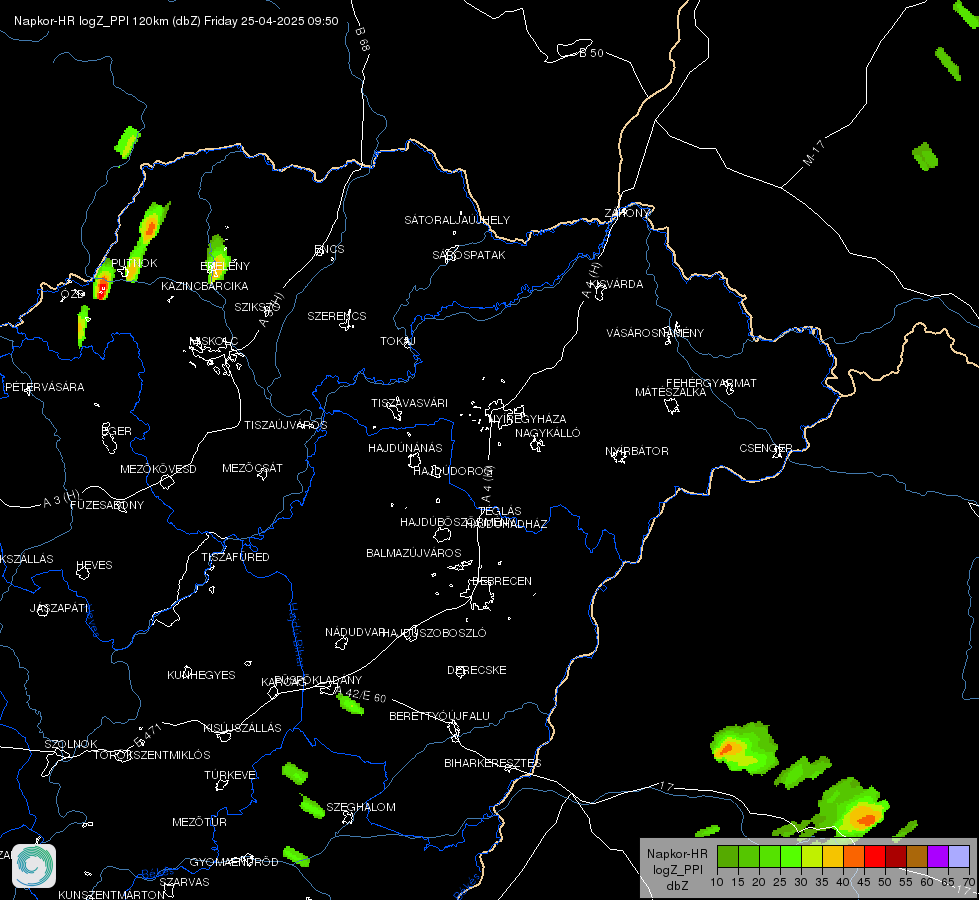
Task: Click the PUTNOK label
Action: click(x=134, y=263)
